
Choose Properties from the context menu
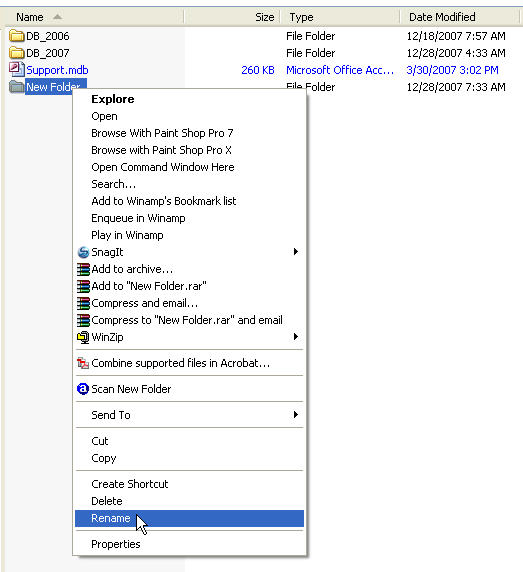190,544
